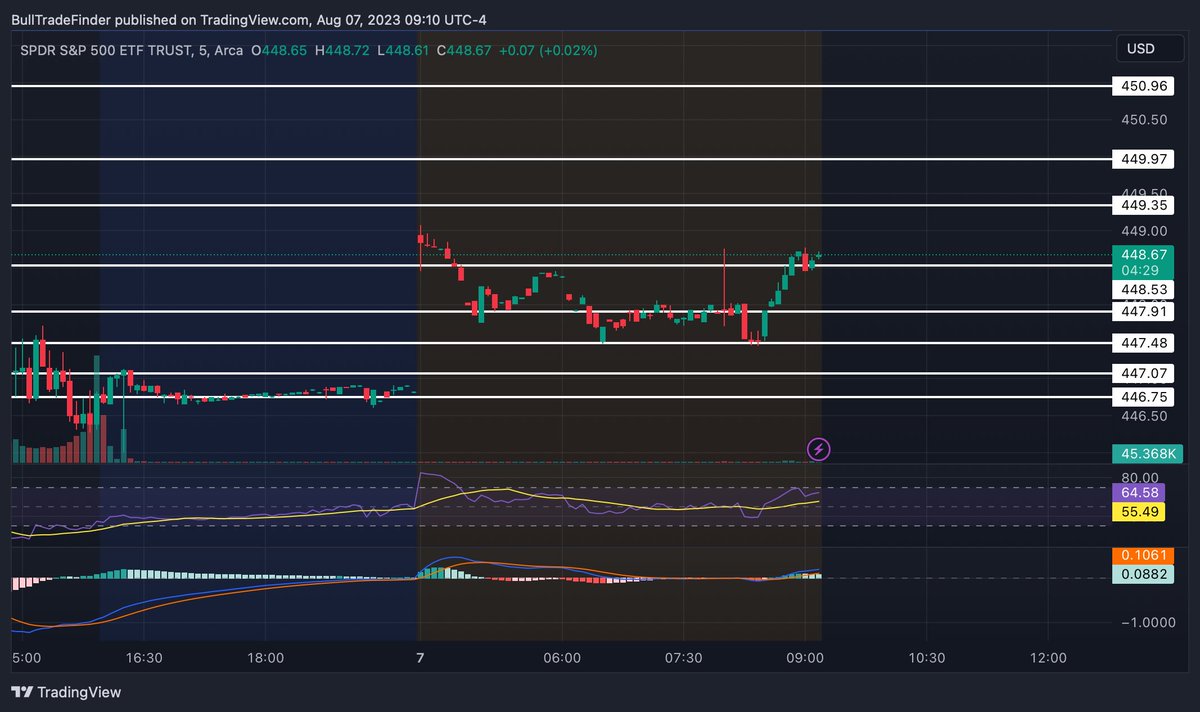
Task: Click the 09:00 time axis label
Action: click(805, 657)
